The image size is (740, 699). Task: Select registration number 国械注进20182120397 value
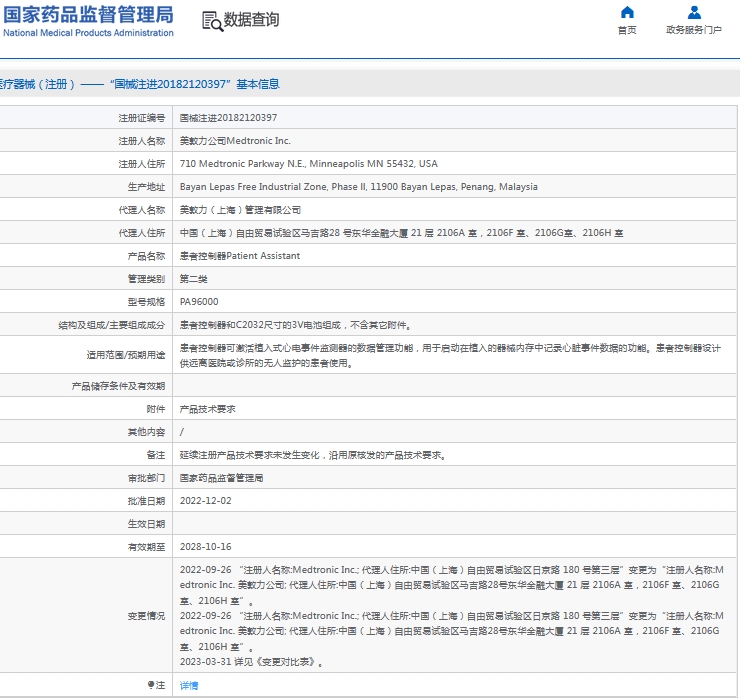[x=228, y=118]
